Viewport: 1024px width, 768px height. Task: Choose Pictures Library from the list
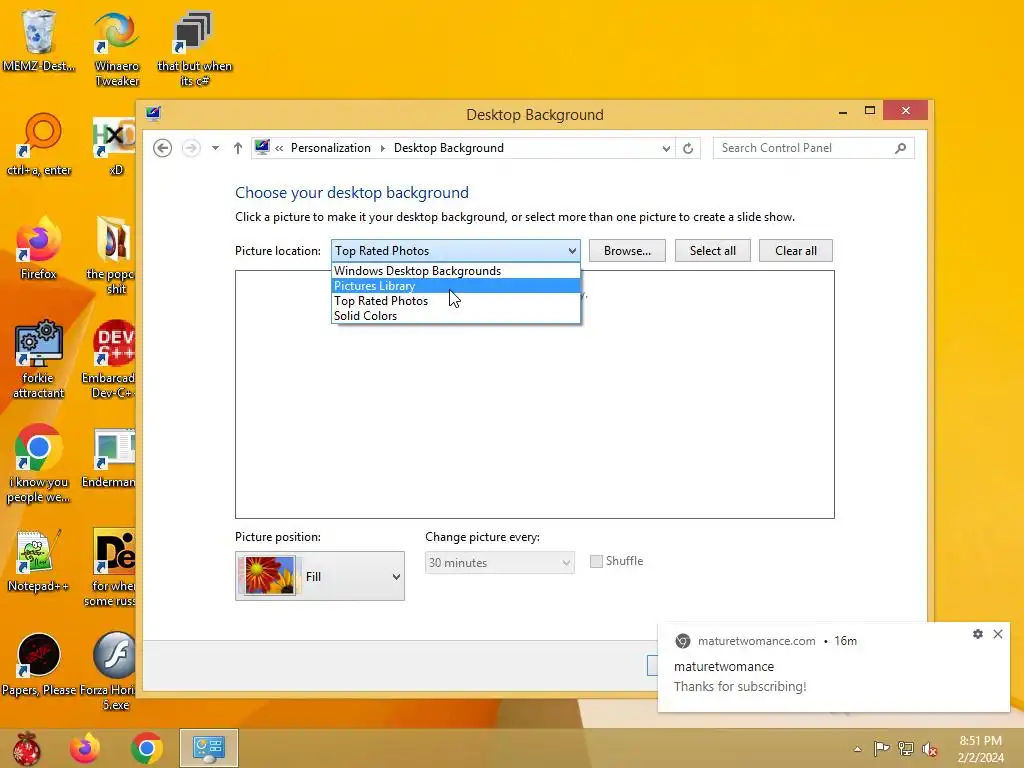click(x=456, y=286)
